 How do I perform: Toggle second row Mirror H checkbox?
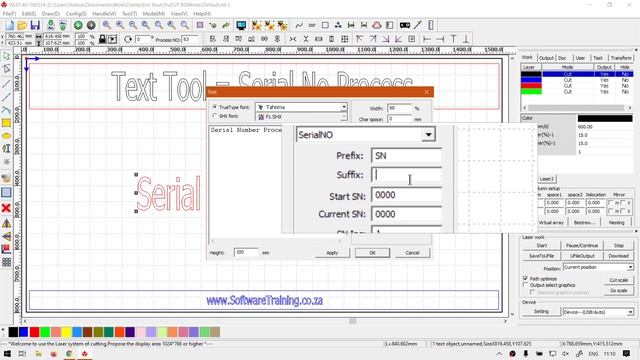click(x=611, y=211)
